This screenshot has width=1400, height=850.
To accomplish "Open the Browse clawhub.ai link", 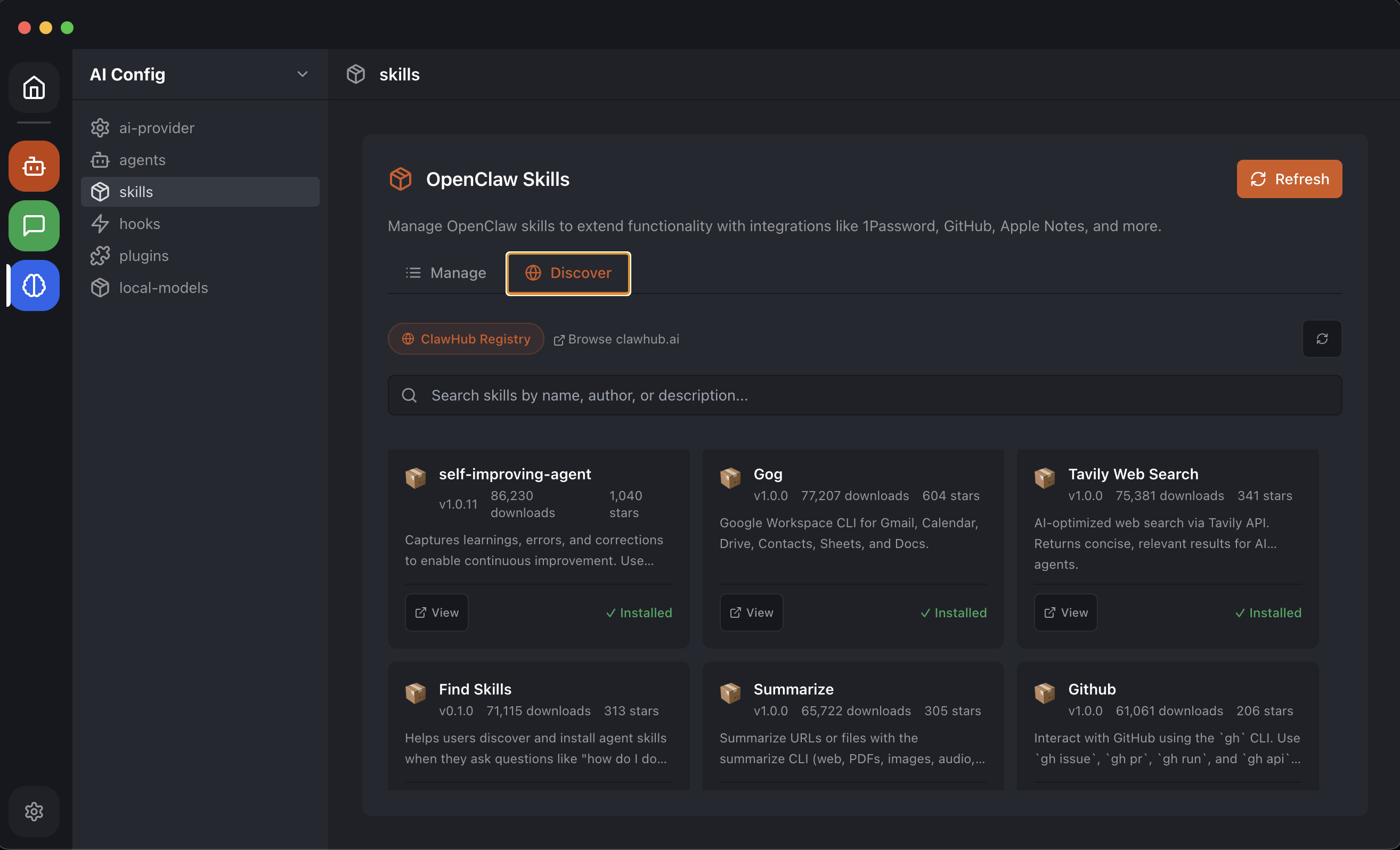I will point(616,339).
